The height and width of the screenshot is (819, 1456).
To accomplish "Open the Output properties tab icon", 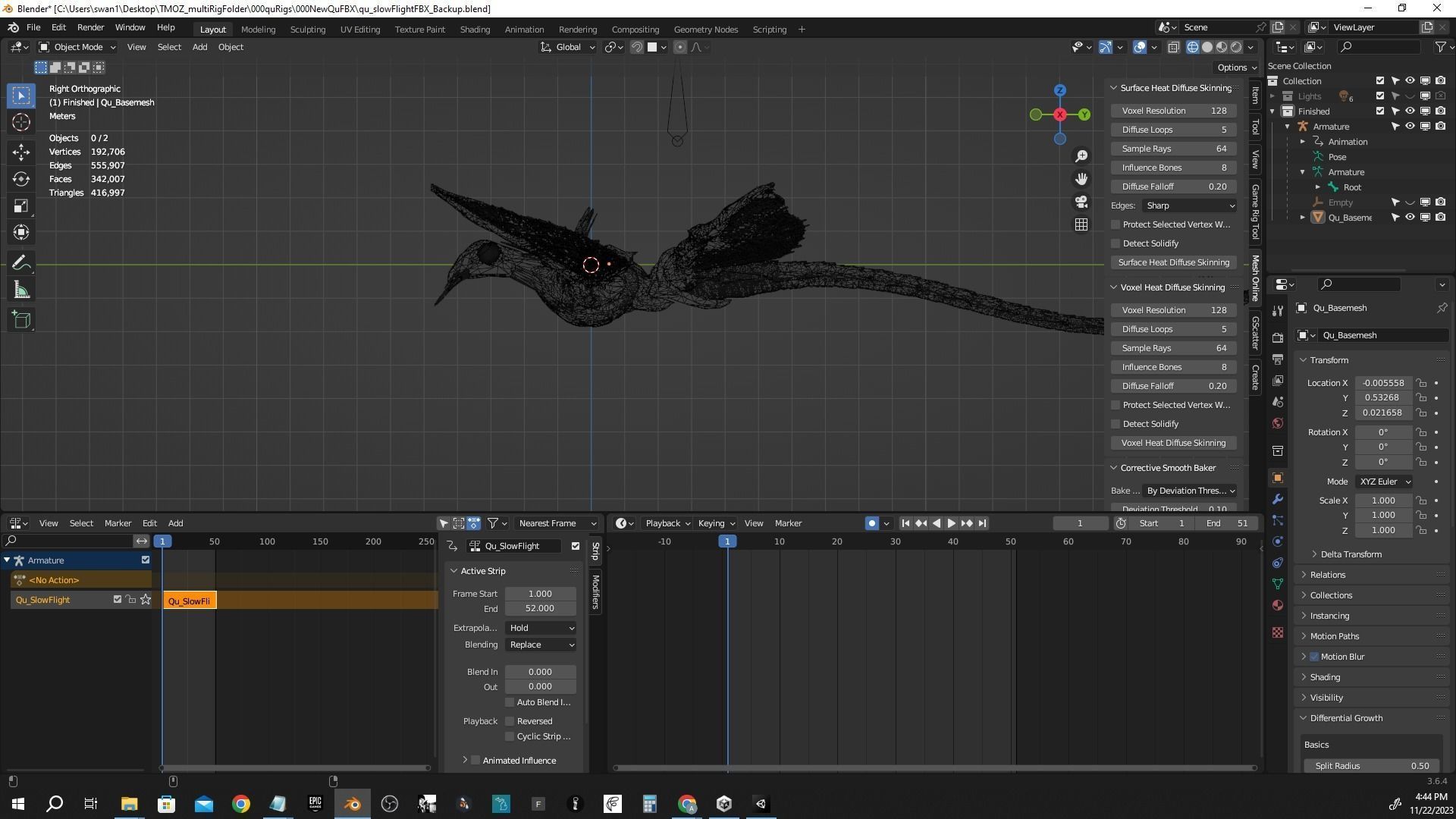I will [x=1278, y=359].
